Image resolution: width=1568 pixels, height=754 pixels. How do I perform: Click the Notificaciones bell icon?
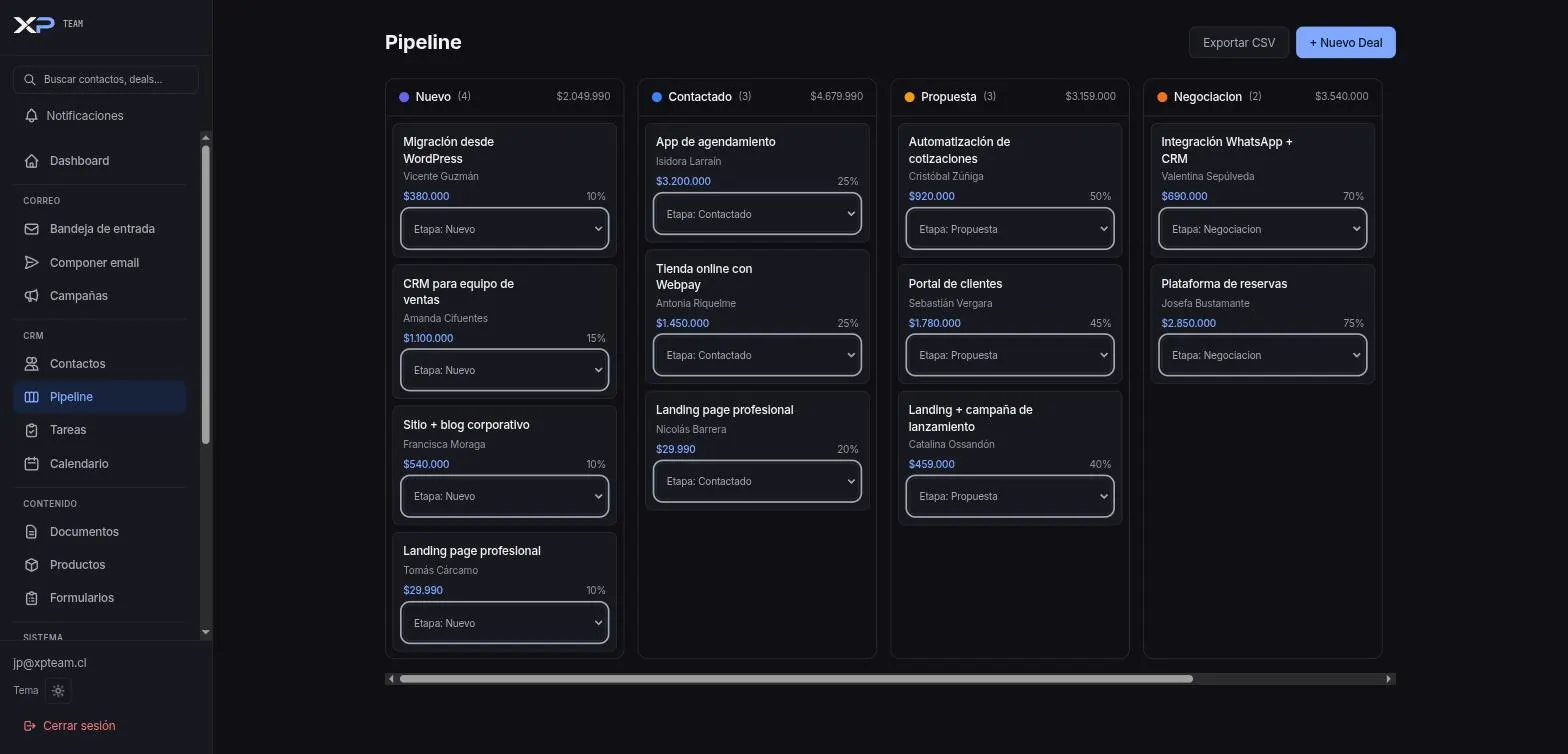click(x=32, y=116)
